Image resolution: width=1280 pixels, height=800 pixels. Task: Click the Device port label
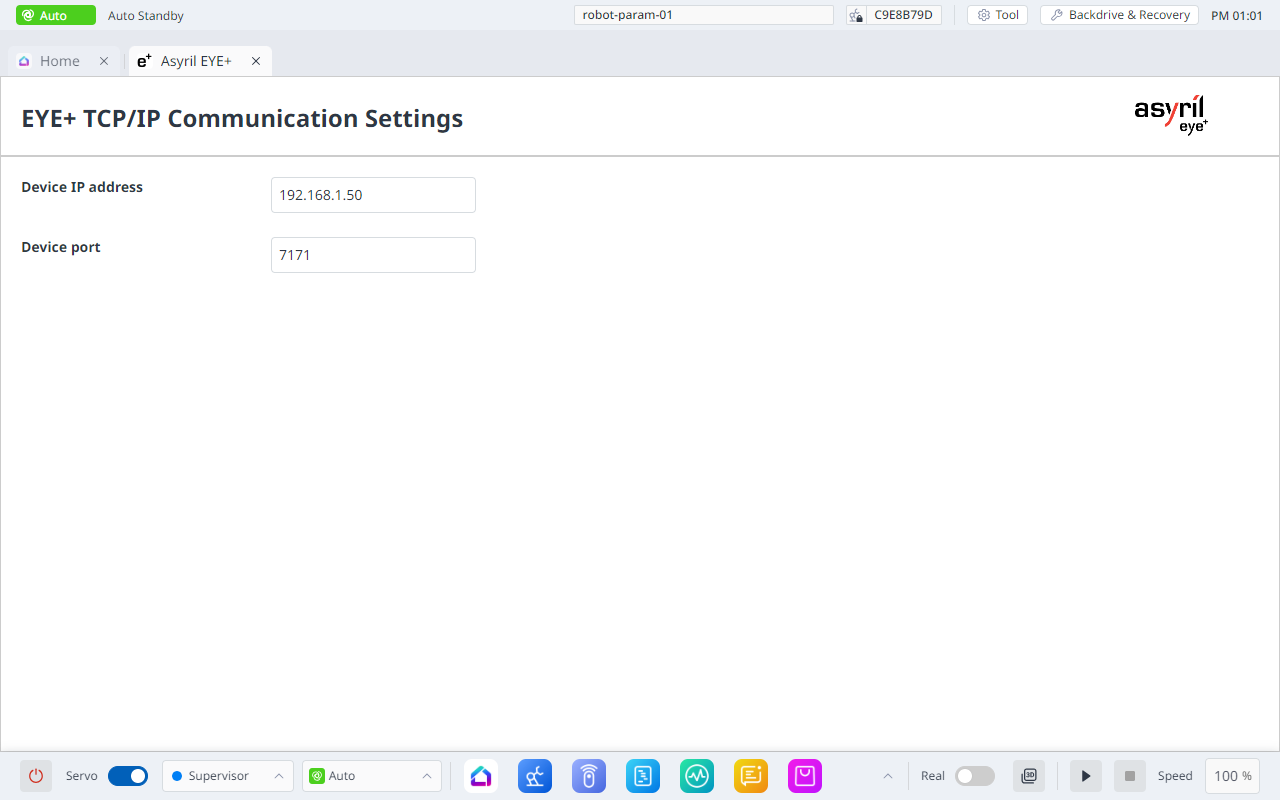[x=61, y=247]
